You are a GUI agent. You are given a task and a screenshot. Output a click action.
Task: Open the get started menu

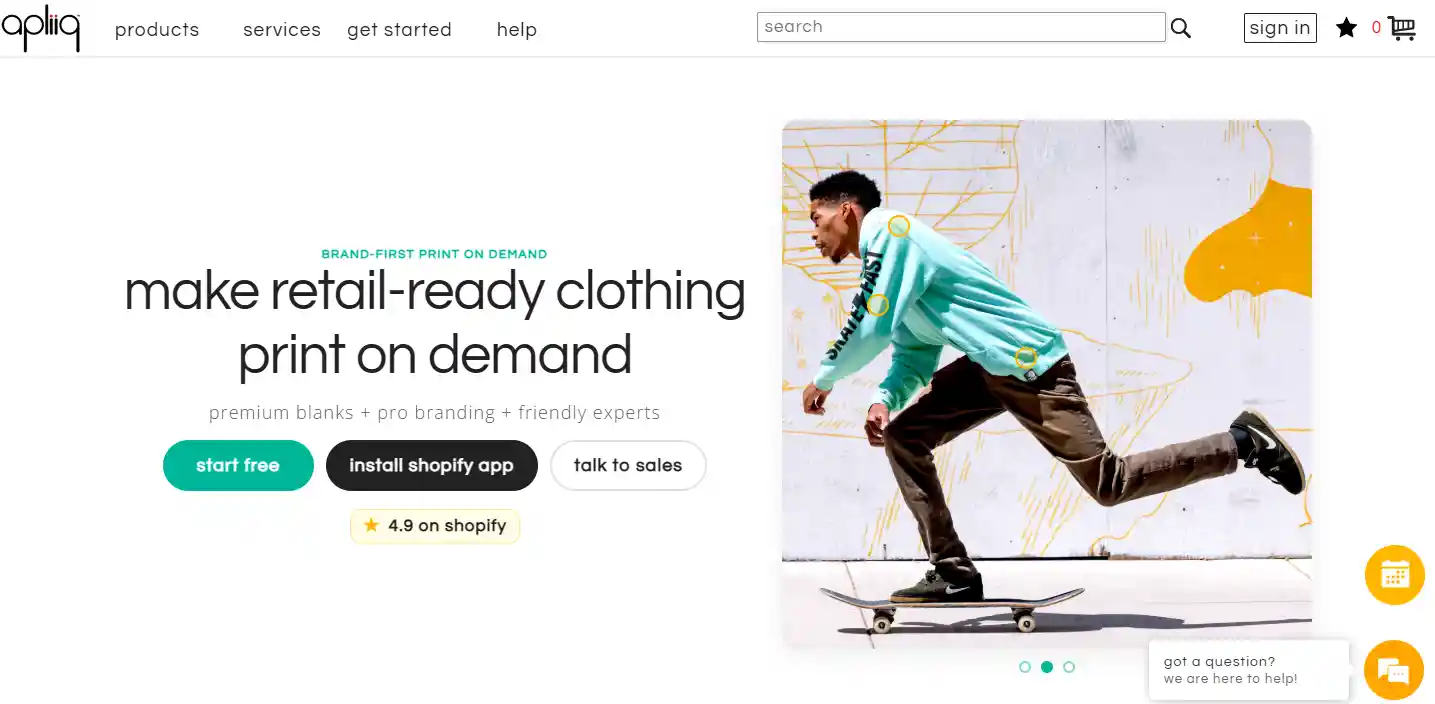pos(399,30)
